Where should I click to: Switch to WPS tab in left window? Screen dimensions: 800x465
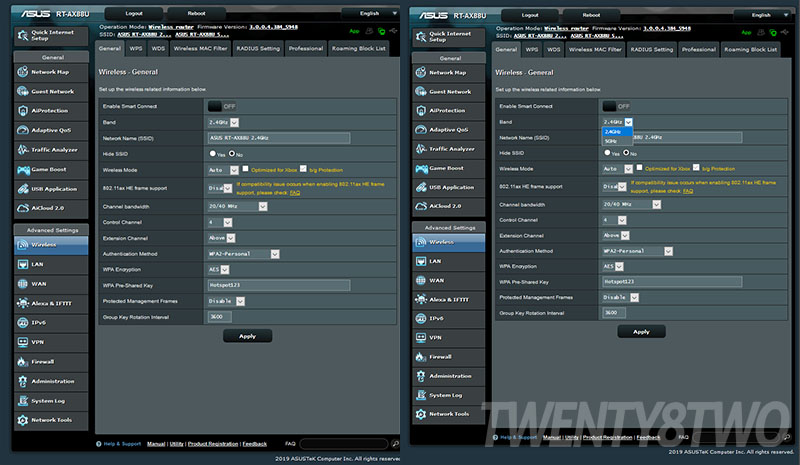point(136,48)
